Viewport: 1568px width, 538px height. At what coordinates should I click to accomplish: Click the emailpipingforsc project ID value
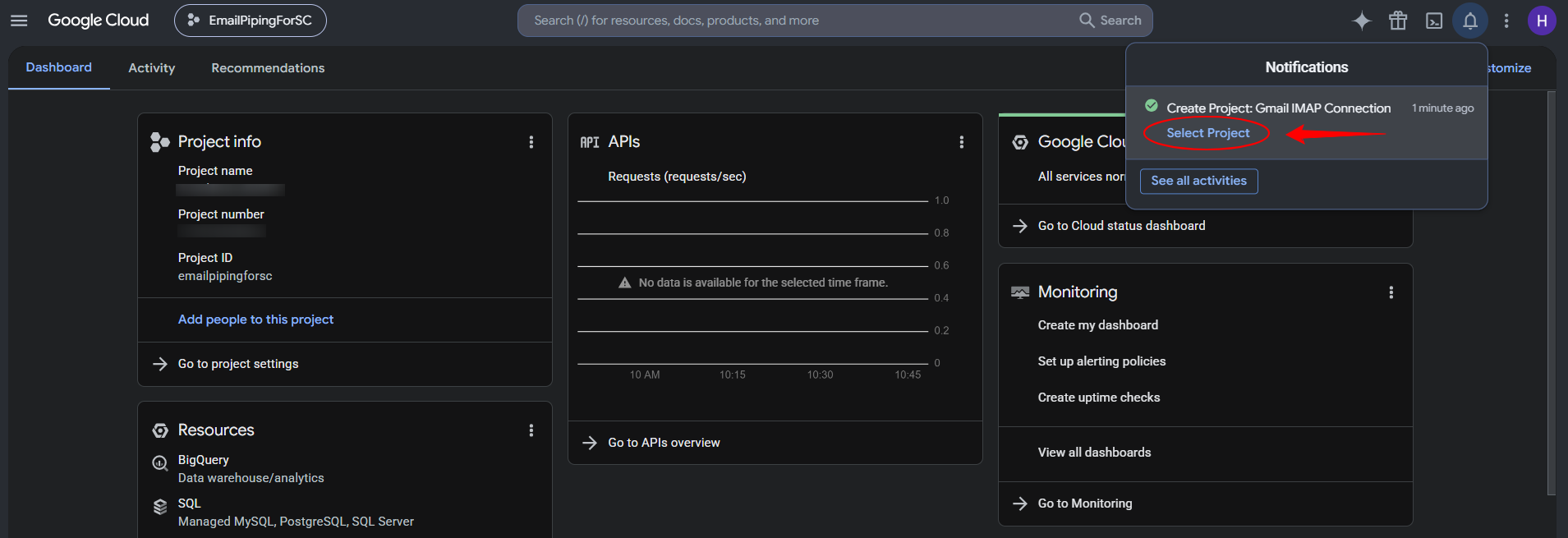pos(225,276)
